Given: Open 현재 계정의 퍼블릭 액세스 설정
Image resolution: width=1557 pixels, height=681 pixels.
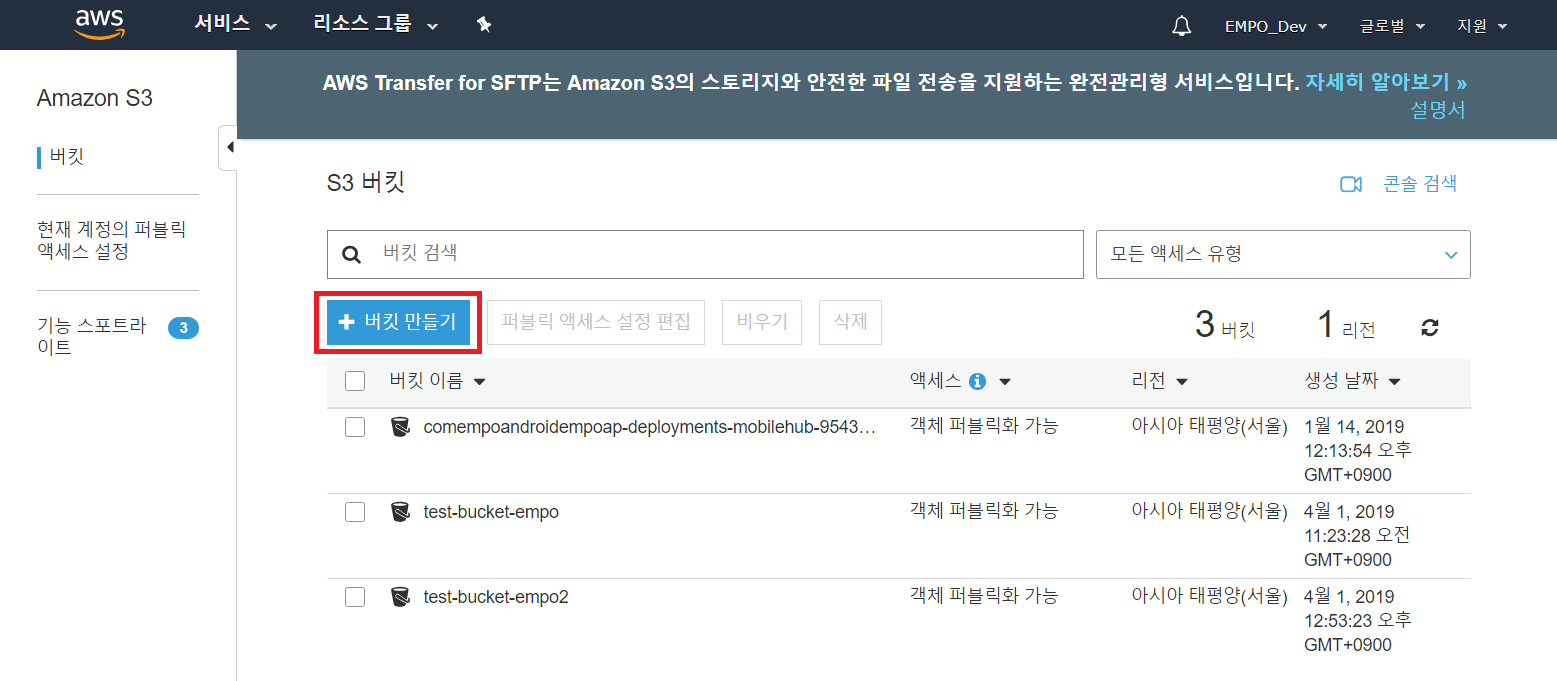Looking at the screenshot, I should 111,241.
